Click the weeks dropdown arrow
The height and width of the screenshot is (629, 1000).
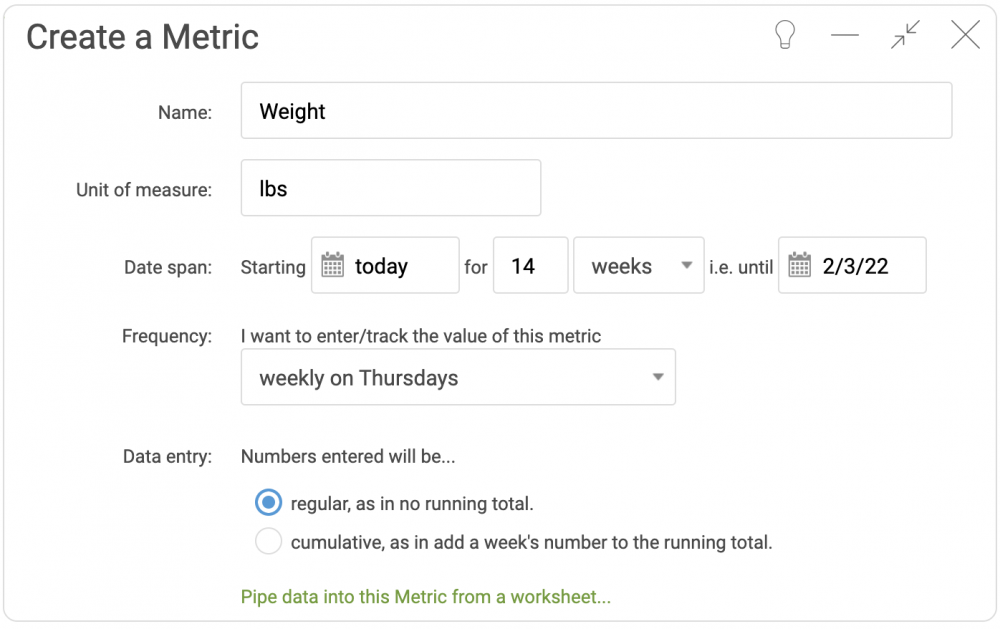pyautogui.click(x=687, y=265)
